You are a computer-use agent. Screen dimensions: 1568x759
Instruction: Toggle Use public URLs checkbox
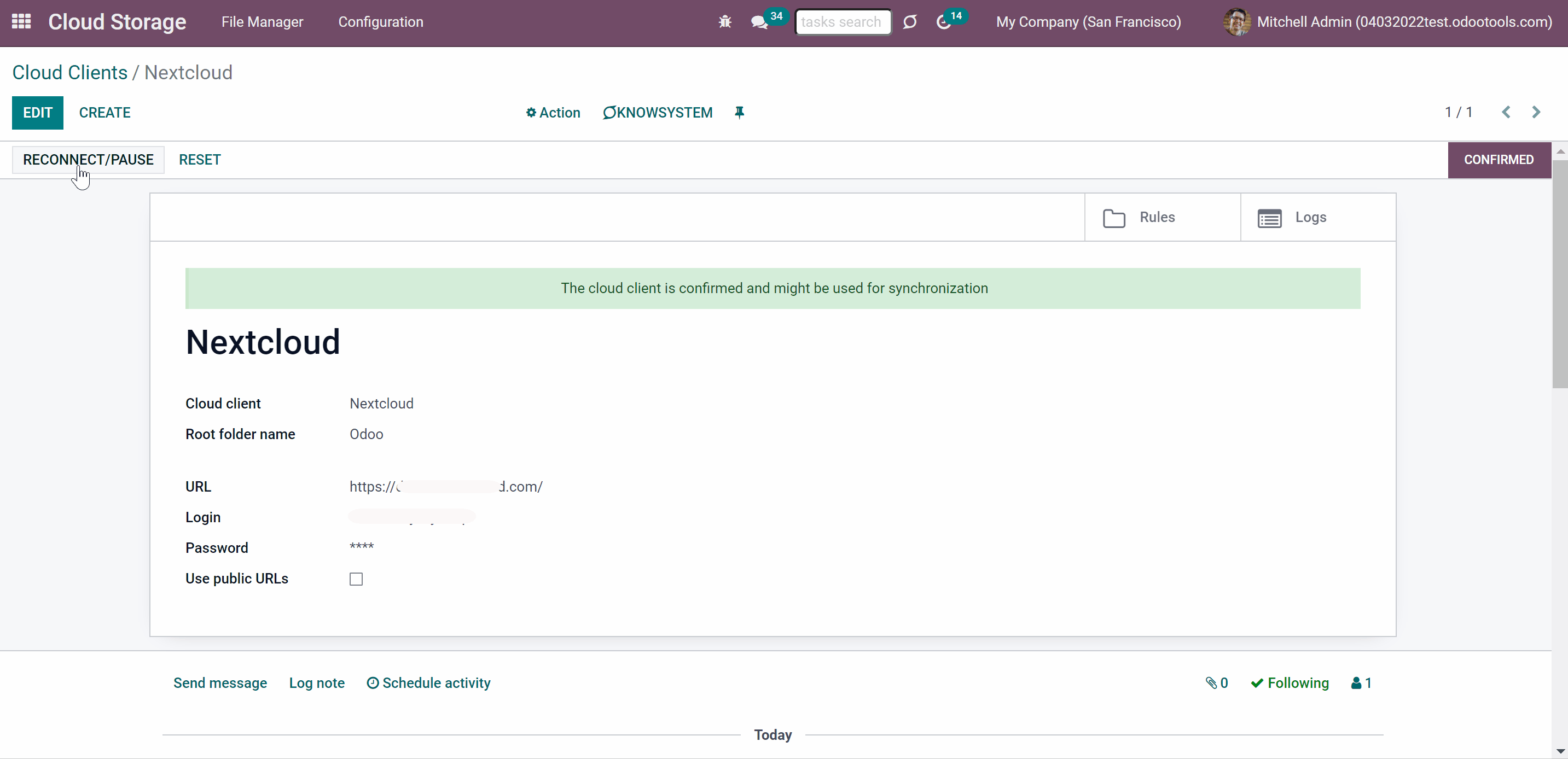pos(356,579)
